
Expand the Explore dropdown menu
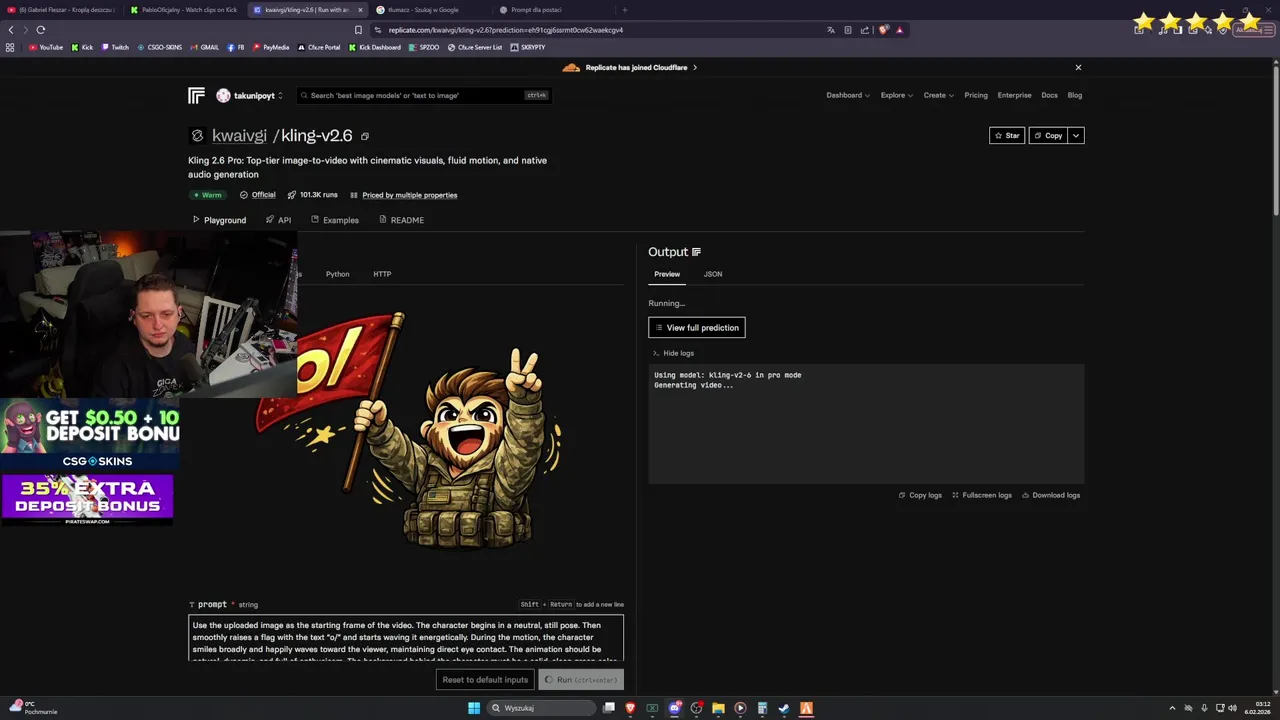pos(896,95)
